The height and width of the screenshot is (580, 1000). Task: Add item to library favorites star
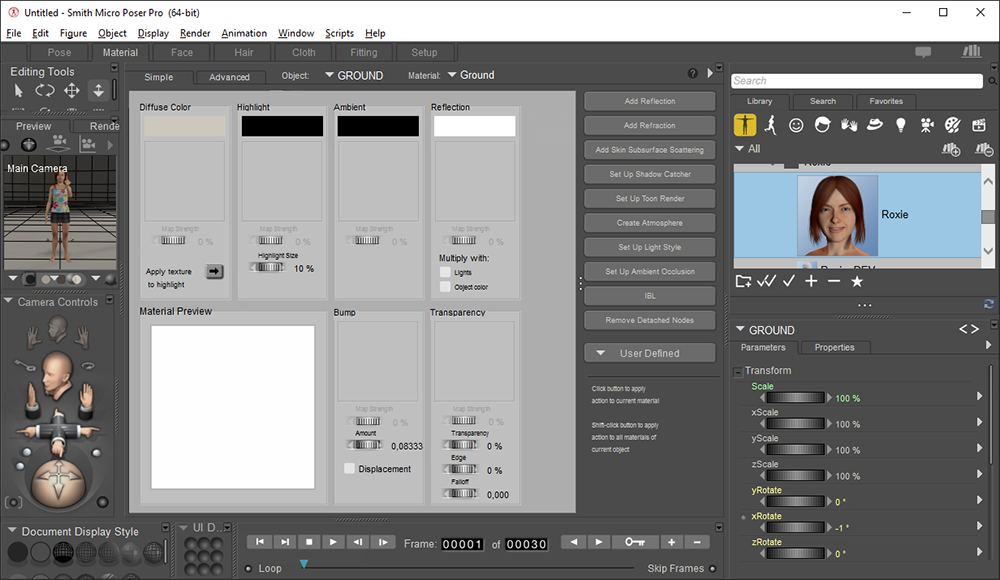coord(857,281)
